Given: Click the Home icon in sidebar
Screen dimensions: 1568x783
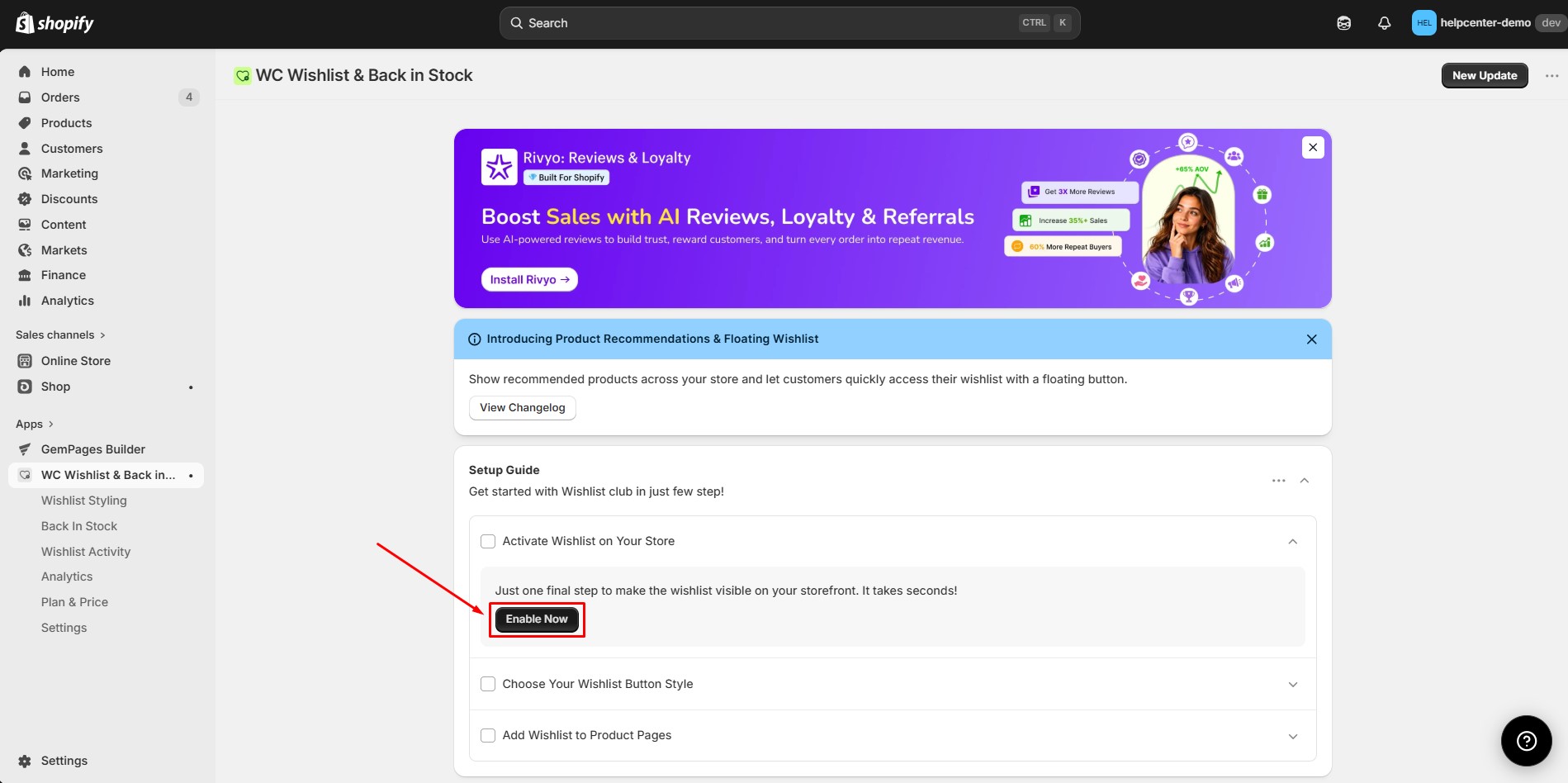Looking at the screenshot, I should [x=25, y=72].
